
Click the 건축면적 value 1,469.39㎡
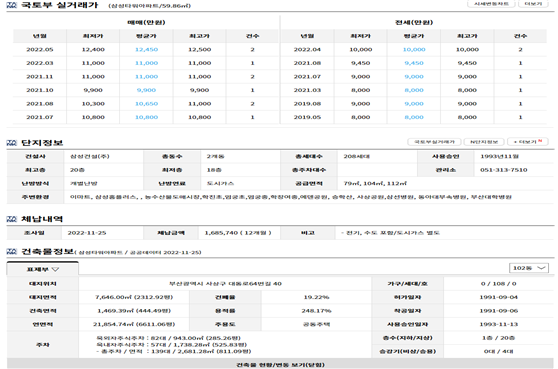134,311
